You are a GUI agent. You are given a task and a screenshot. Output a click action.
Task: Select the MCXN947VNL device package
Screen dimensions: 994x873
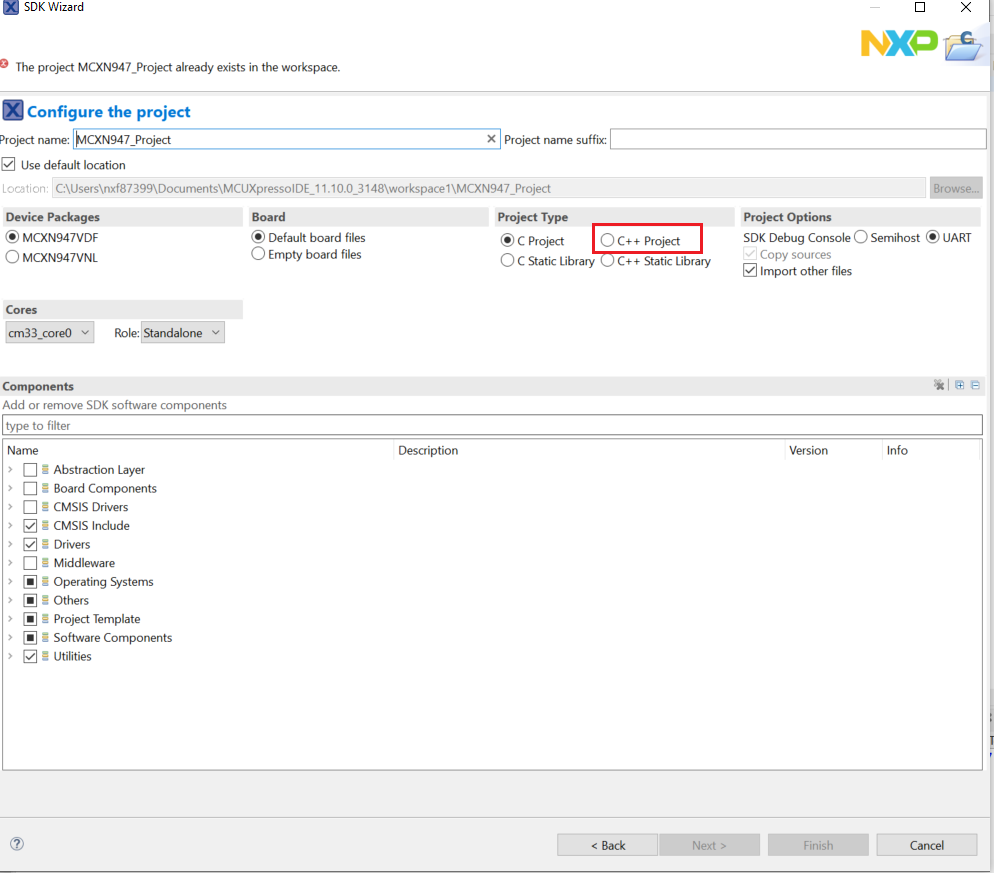tap(12, 257)
